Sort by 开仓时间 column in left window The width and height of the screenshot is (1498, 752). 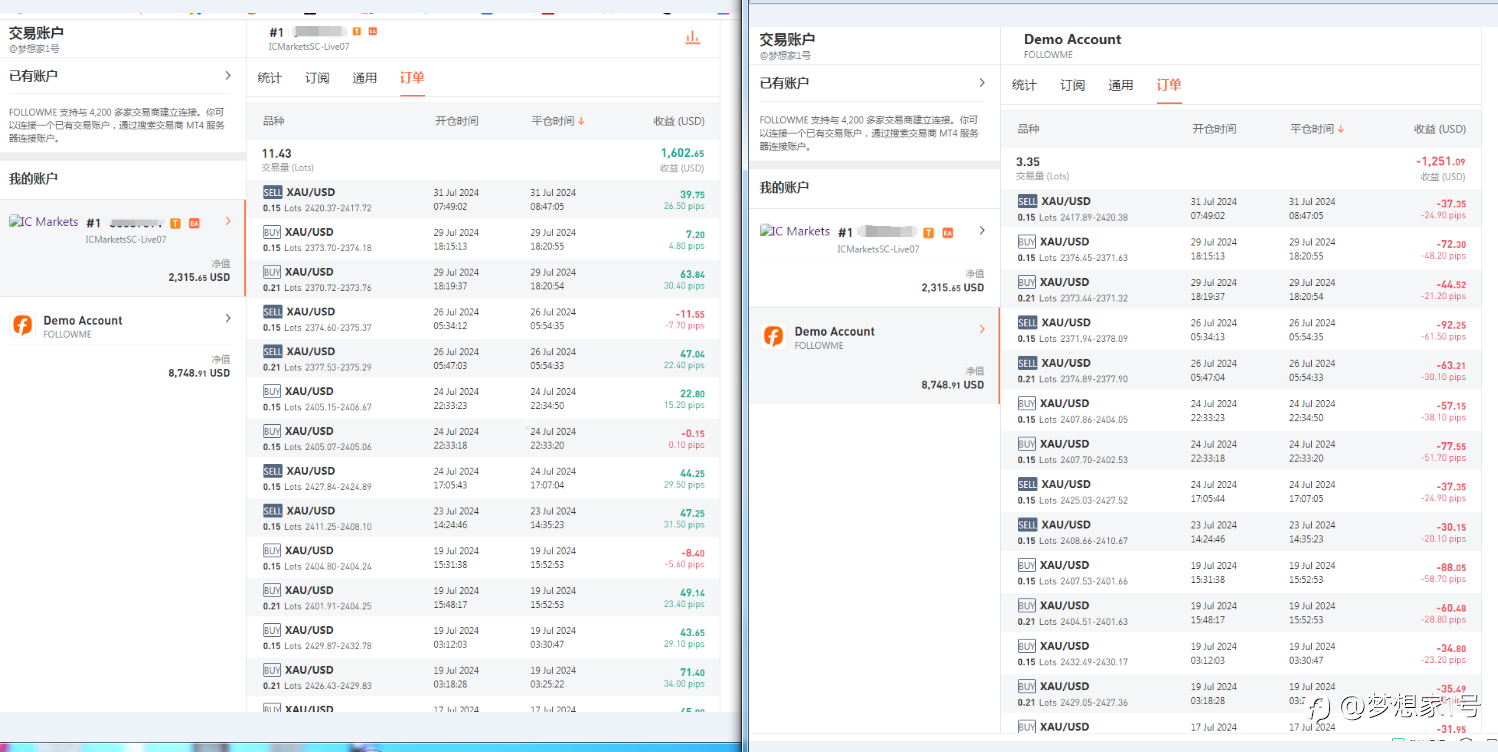tap(456, 121)
